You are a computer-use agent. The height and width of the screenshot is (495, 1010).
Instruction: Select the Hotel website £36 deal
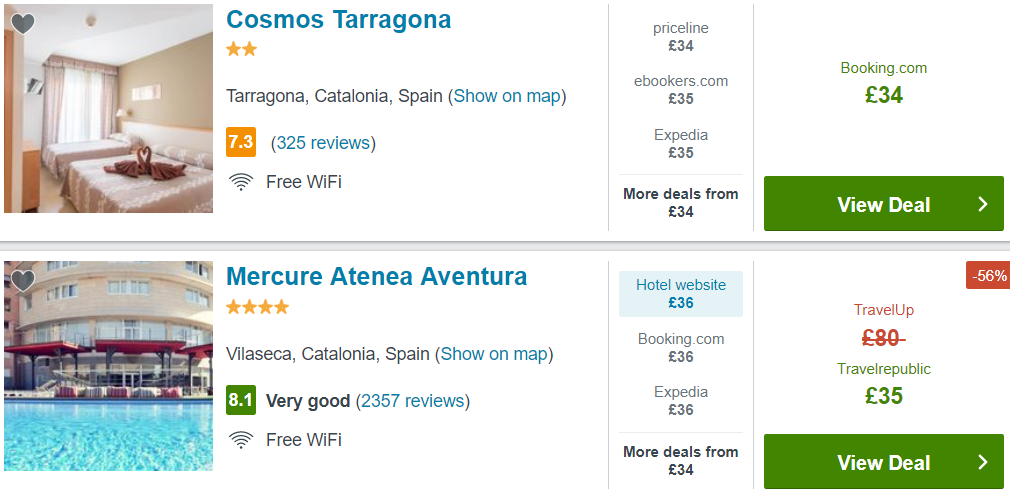click(x=681, y=294)
